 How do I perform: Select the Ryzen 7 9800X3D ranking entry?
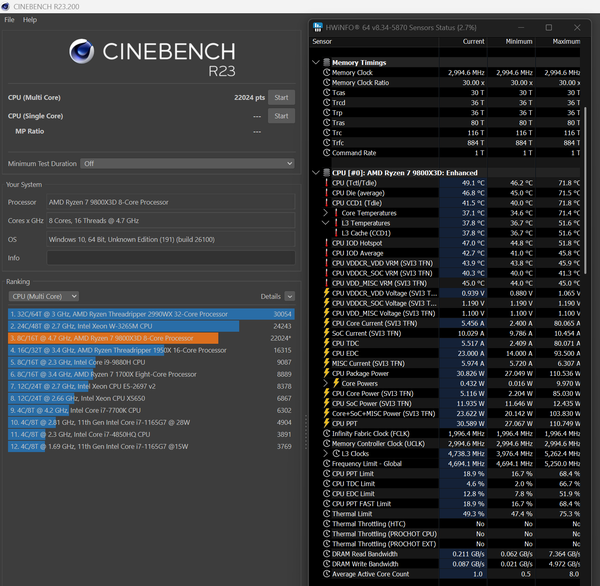[151, 338]
